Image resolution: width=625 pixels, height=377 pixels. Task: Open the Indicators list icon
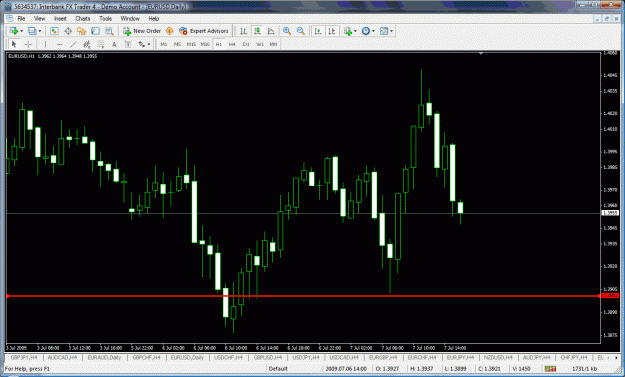tap(348, 31)
